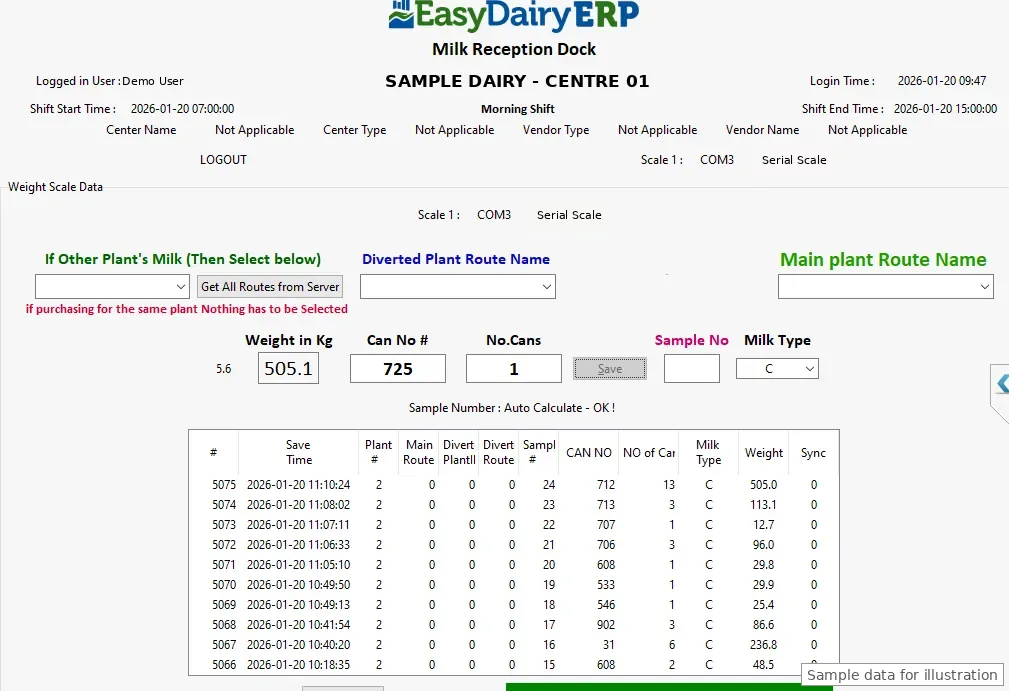Click the 5.6 reading beside Weight
Image resolution: width=1009 pixels, height=691 pixels.
223,369
